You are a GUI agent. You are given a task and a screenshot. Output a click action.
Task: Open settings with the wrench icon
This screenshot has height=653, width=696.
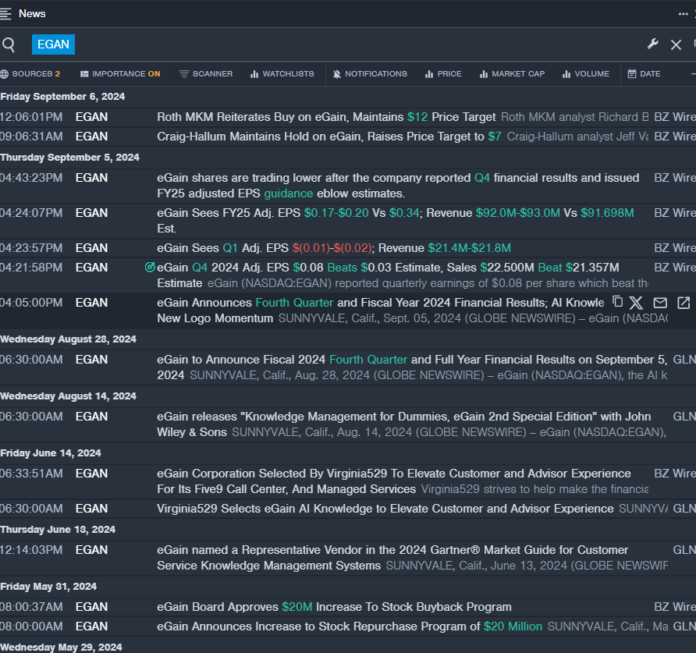tap(652, 44)
